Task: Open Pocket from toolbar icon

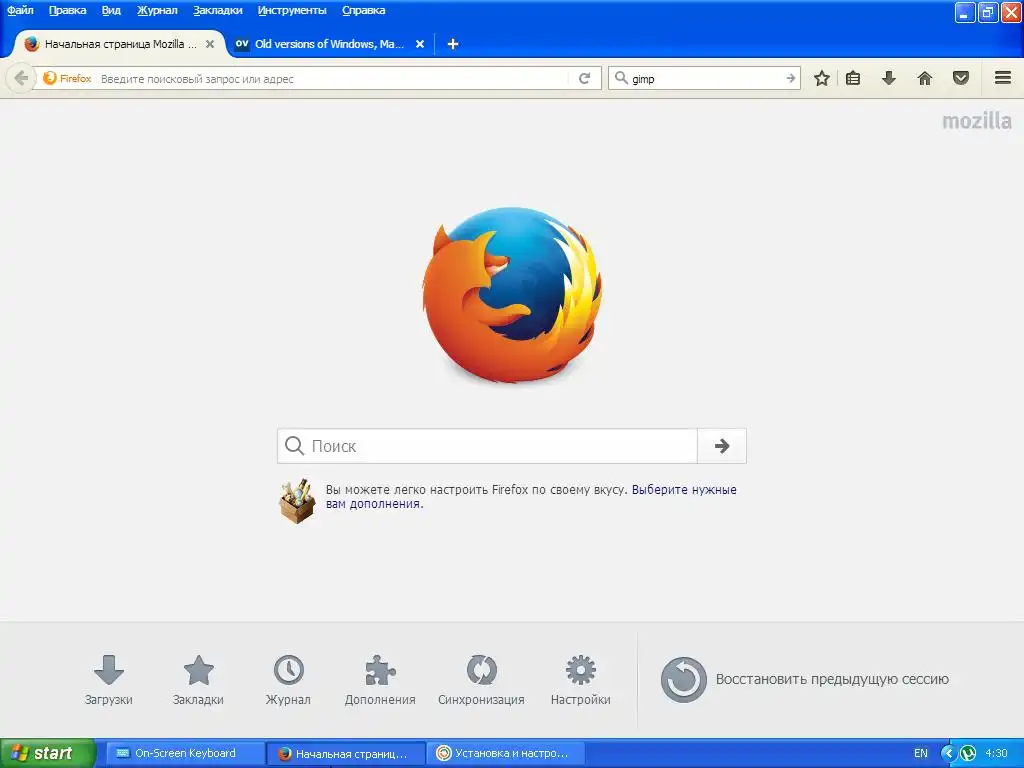Action: point(961,78)
